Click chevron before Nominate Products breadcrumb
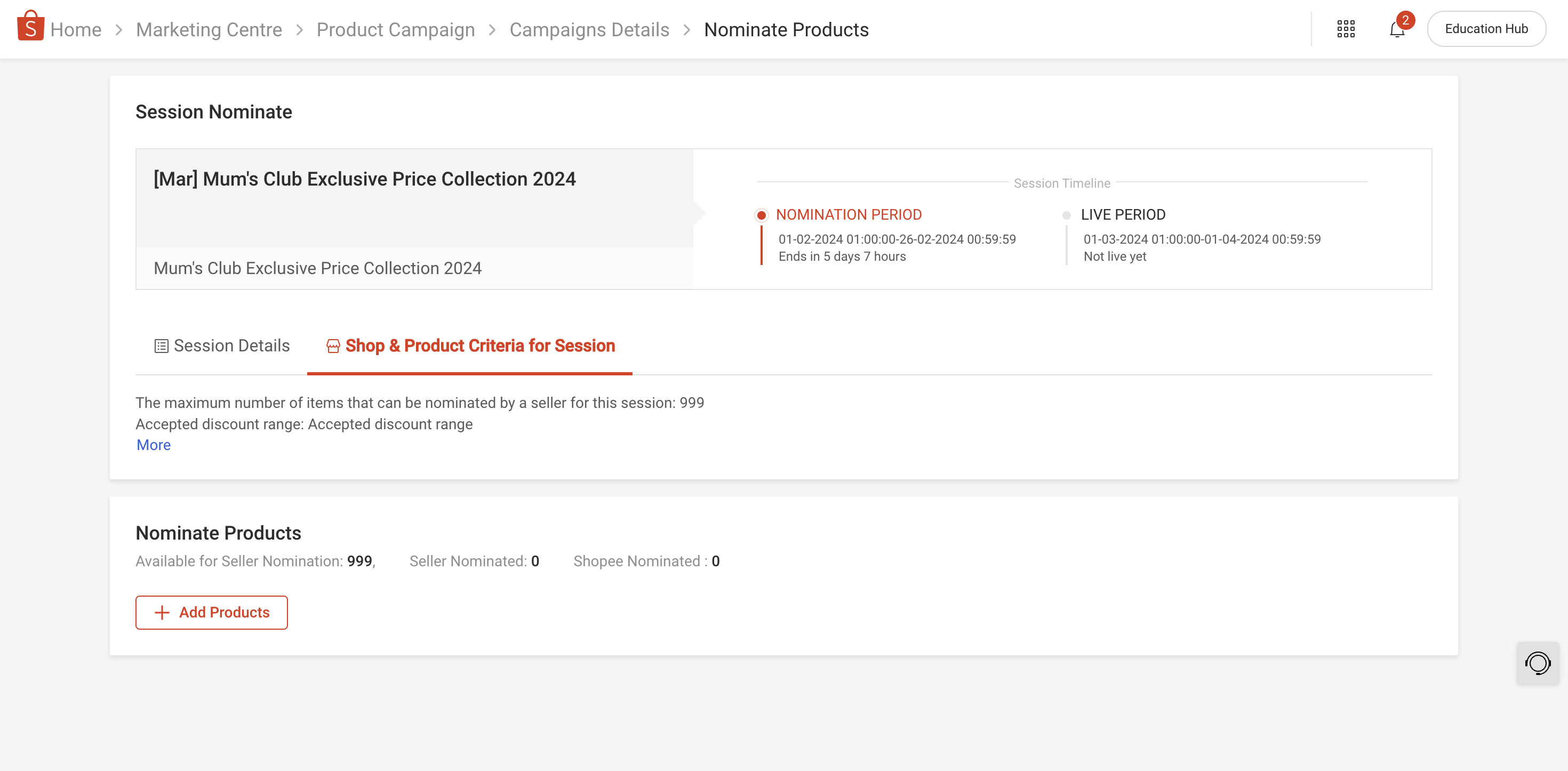Viewport: 1568px width, 771px height. click(686, 30)
